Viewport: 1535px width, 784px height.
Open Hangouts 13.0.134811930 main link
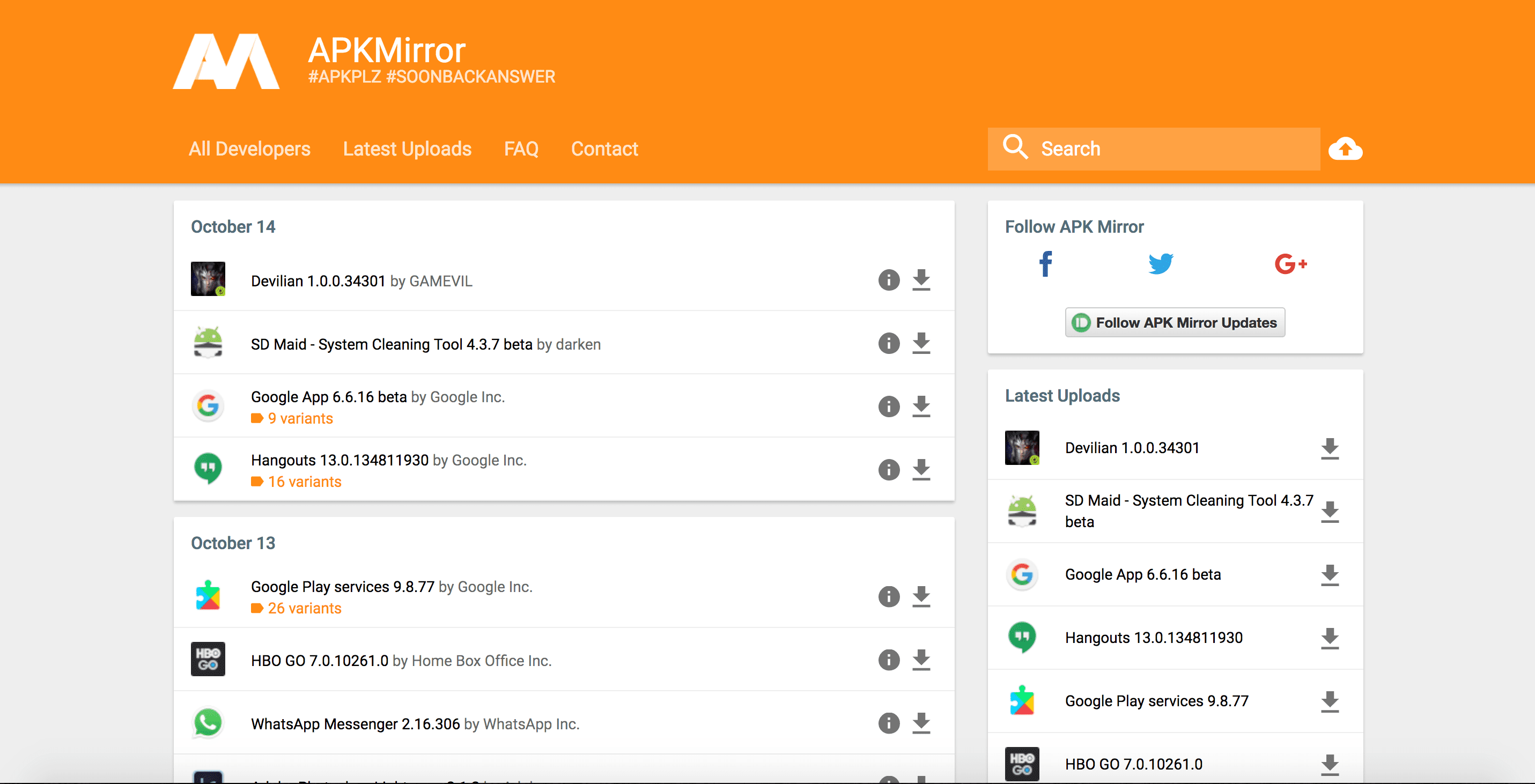[x=340, y=460]
